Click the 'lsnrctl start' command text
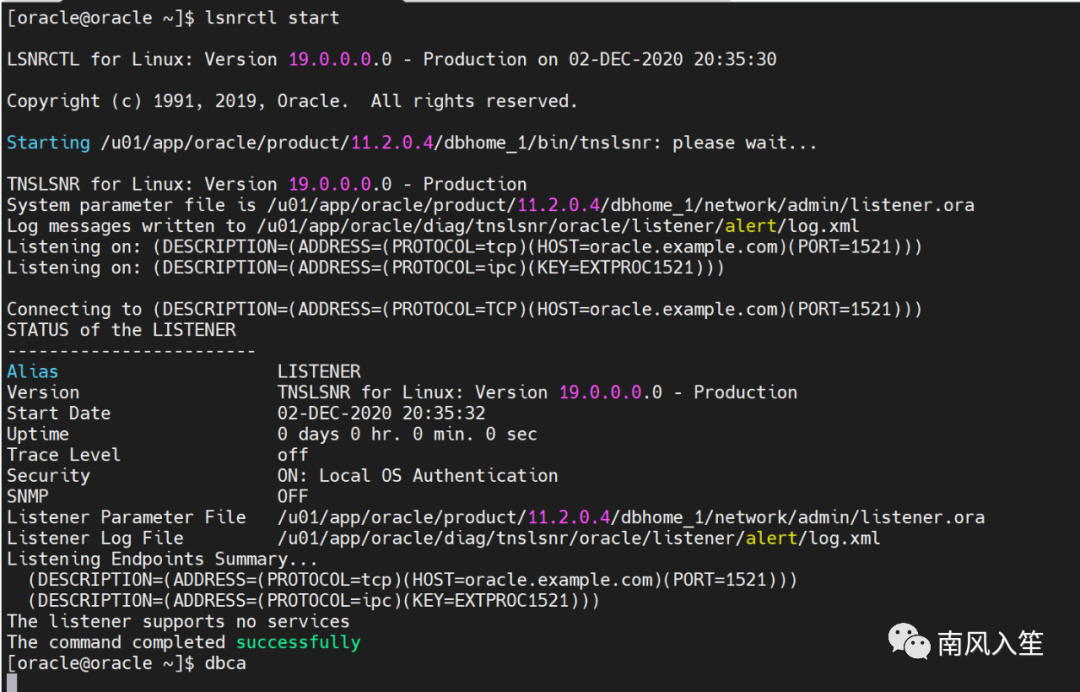Image resolution: width=1080 pixels, height=692 pixels. coord(272,17)
